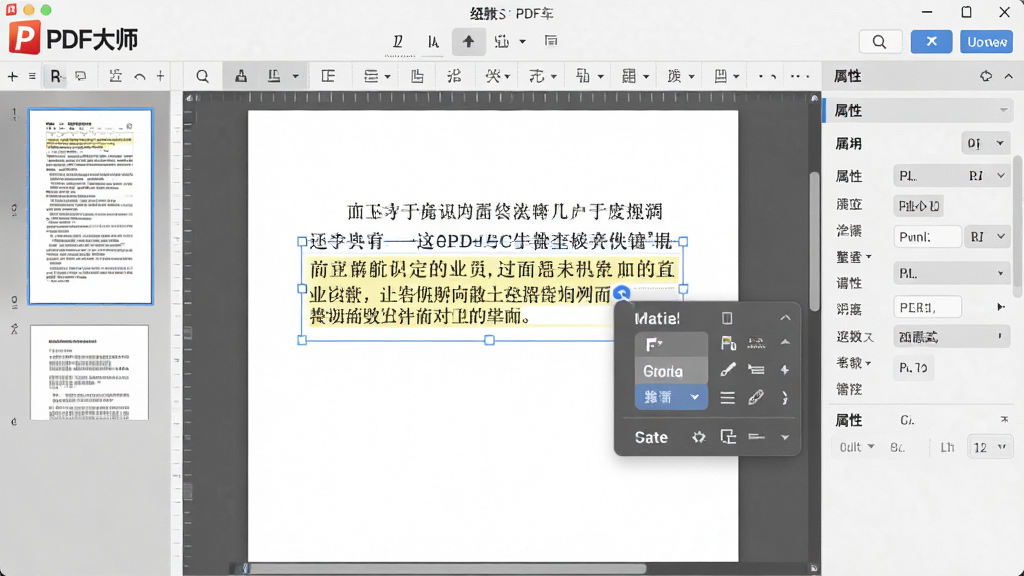Click the stamp tool icon
This screenshot has width=1024, height=576.
pos(241,76)
